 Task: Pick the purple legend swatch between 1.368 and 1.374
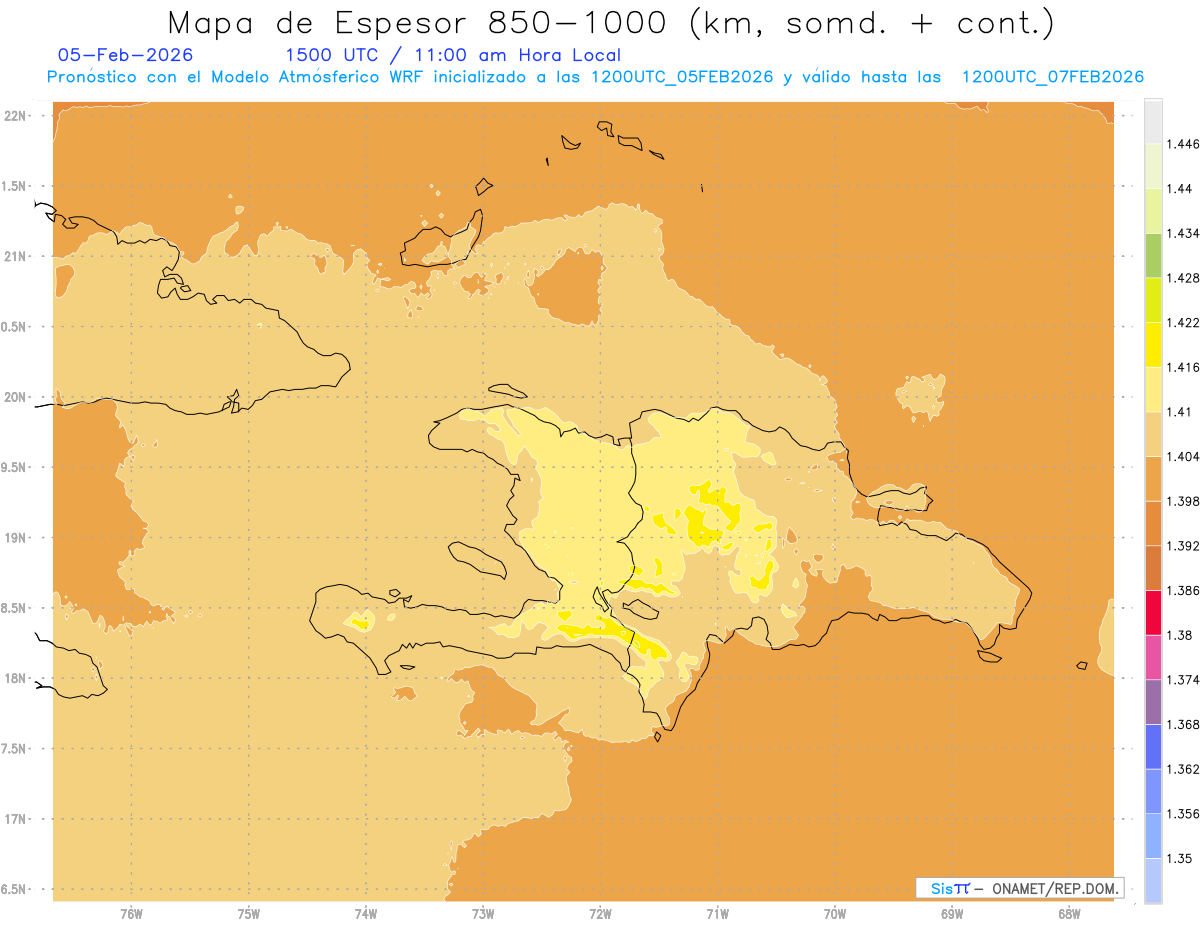(1153, 702)
